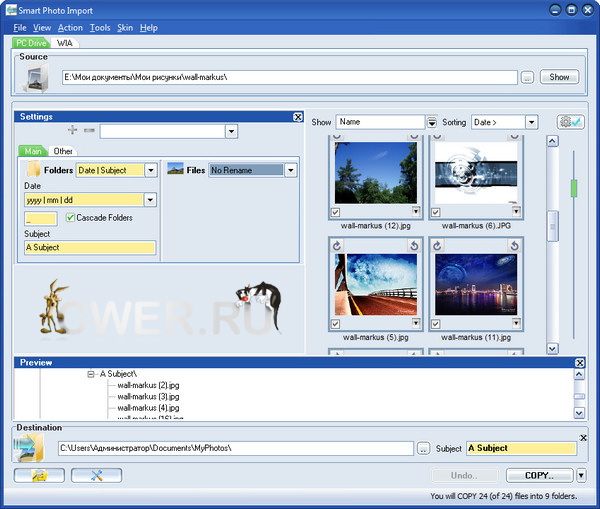Click the minus icon in Settings panel
The image size is (600, 509).
(x=88, y=131)
